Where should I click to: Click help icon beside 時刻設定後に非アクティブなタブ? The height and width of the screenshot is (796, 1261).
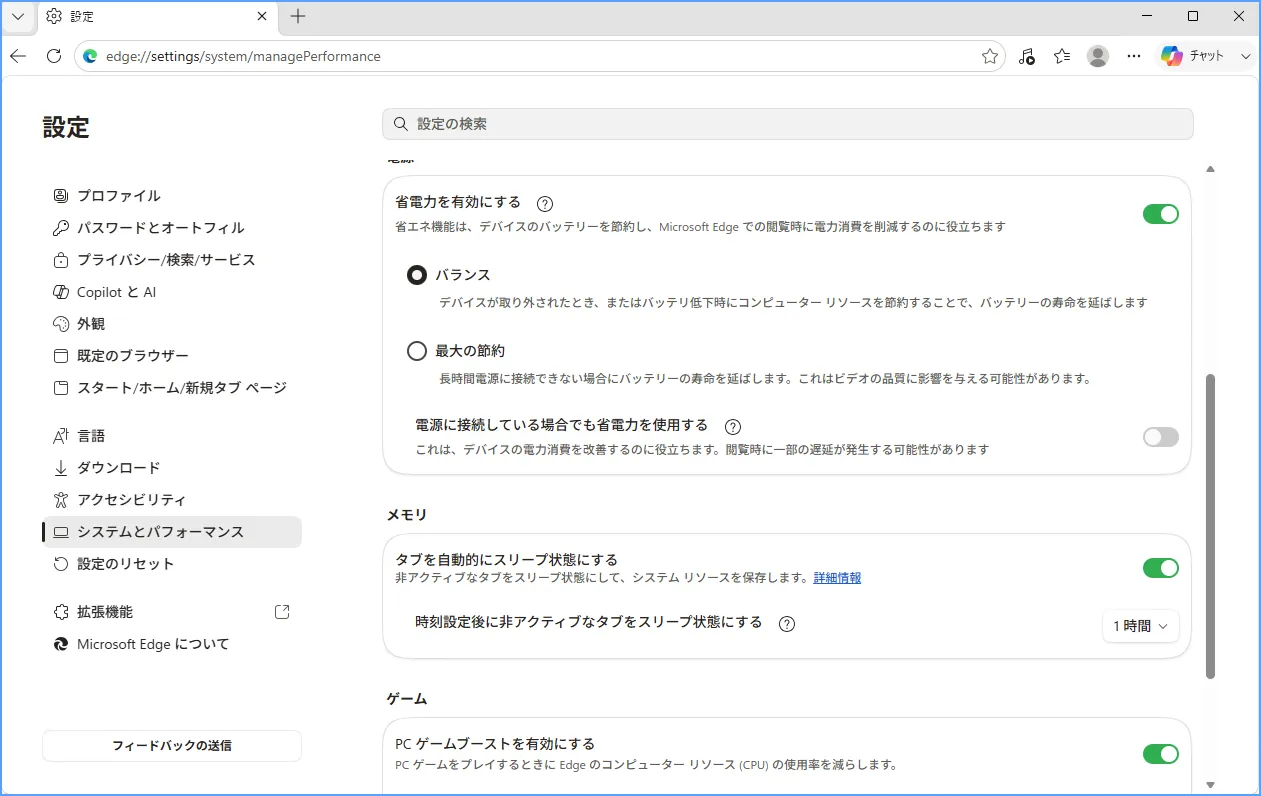tap(787, 624)
